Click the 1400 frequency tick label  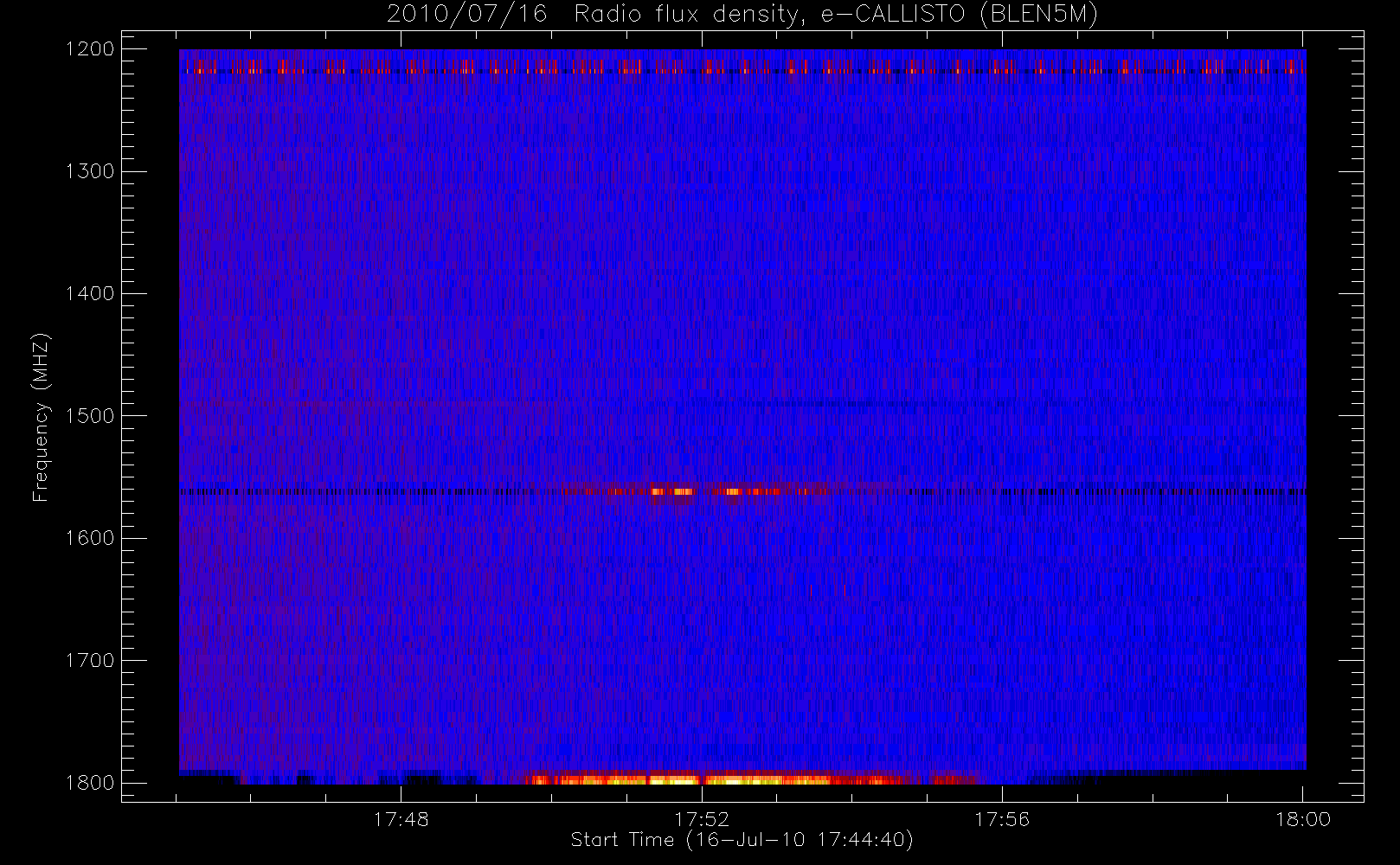coord(90,293)
